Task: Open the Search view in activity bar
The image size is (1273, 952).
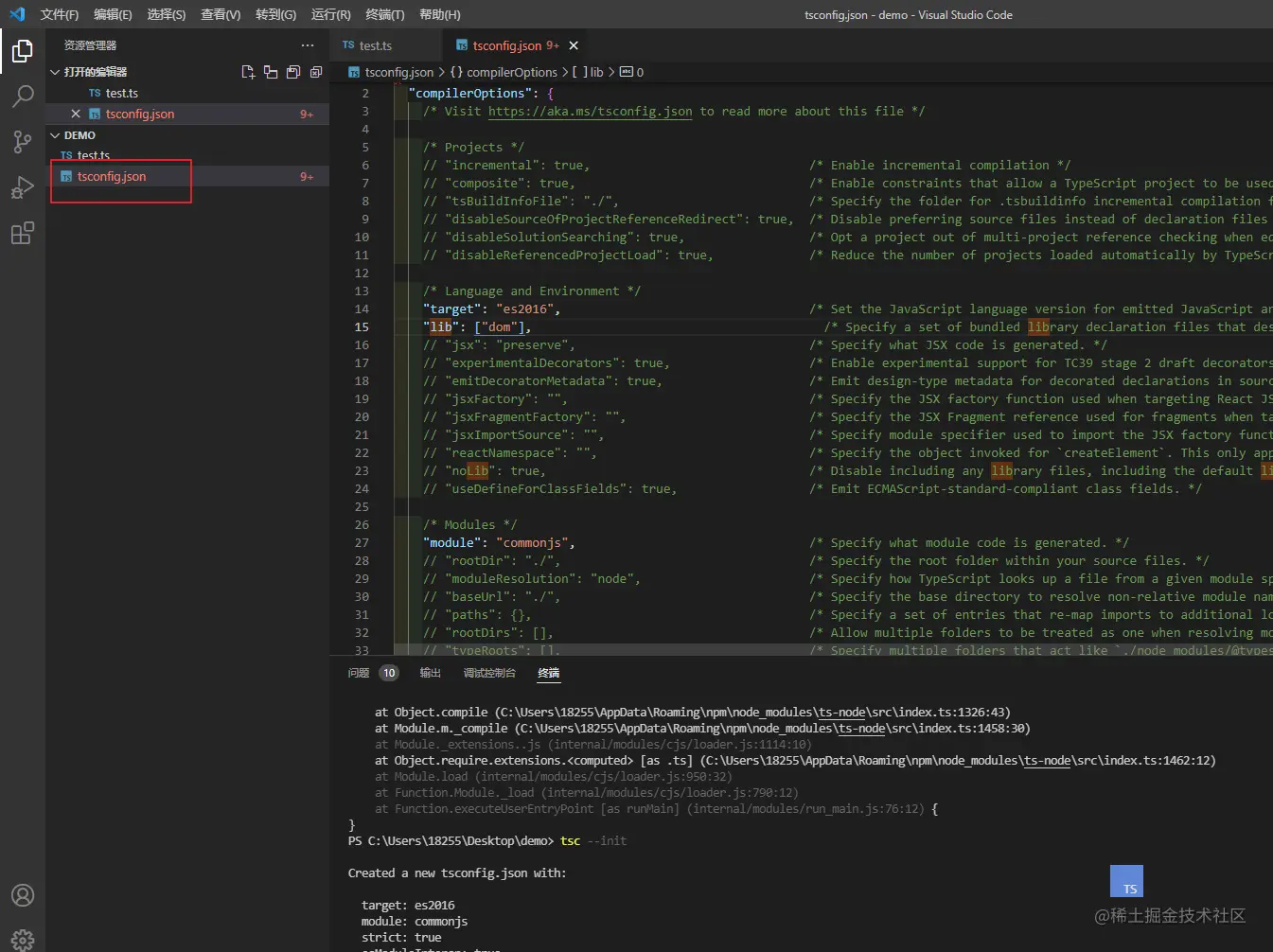Action: [x=23, y=96]
